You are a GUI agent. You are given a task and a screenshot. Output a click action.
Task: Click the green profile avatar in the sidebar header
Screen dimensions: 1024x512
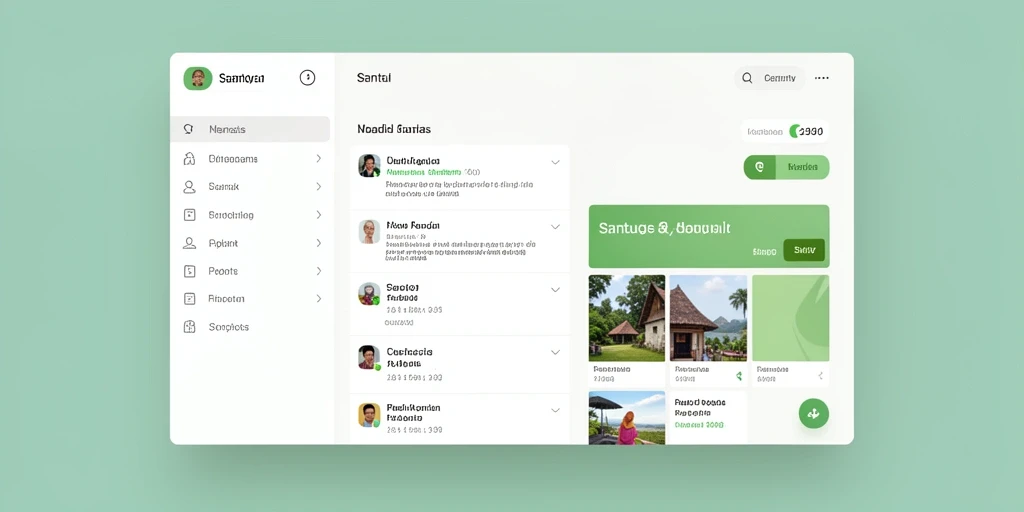point(198,78)
